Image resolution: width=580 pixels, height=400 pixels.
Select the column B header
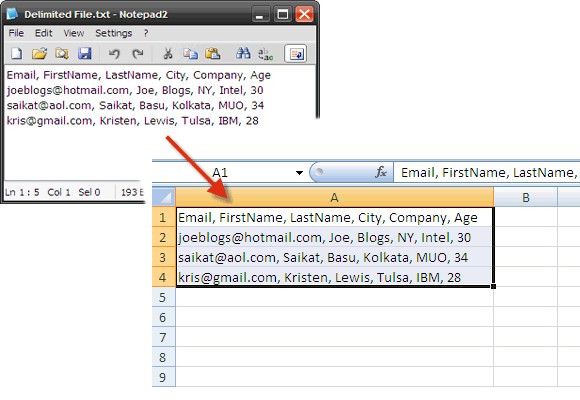point(525,197)
